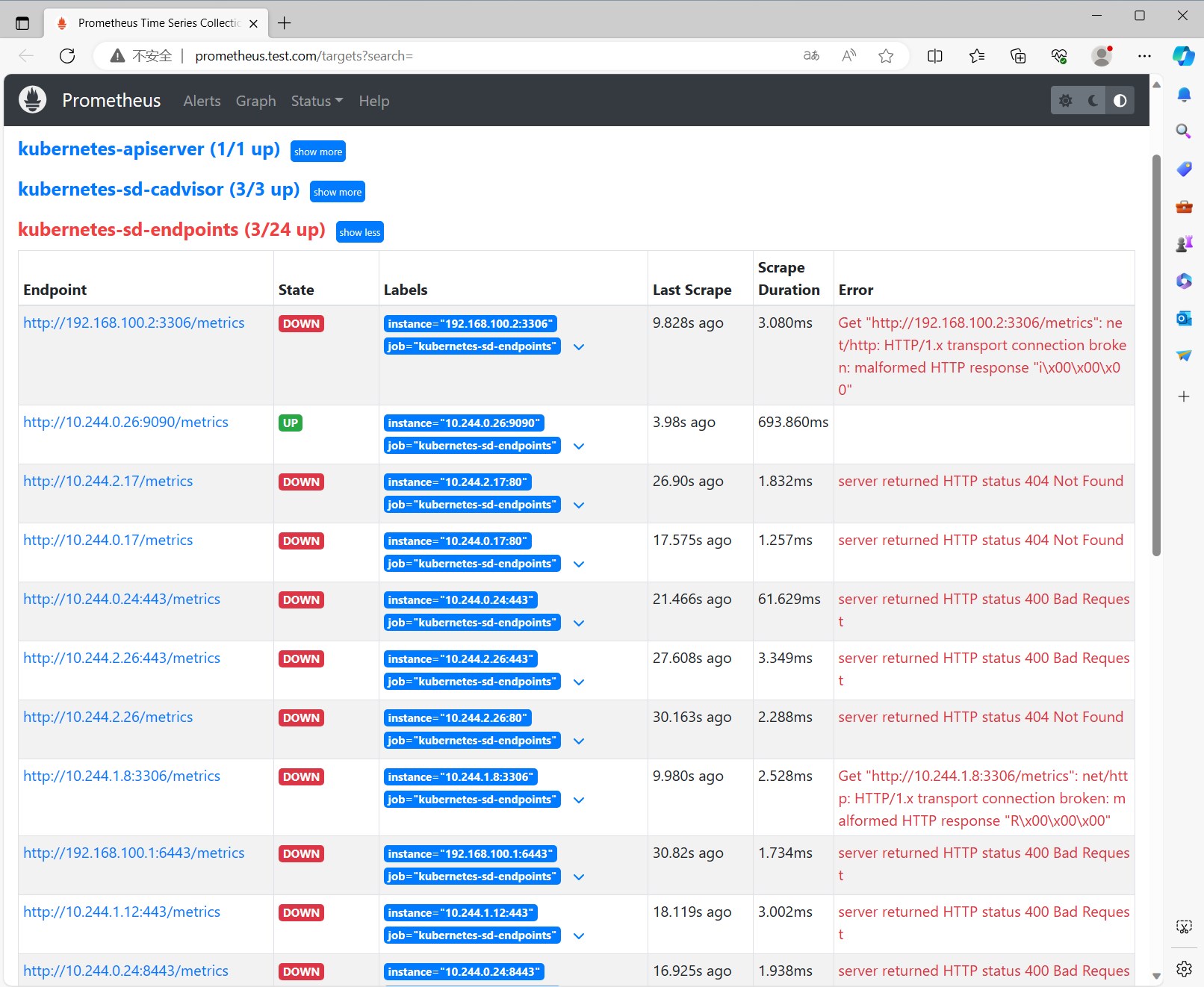Screen dimensions: 1204x987
Task: Click the Prometheus brand title
Action: click(x=111, y=101)
